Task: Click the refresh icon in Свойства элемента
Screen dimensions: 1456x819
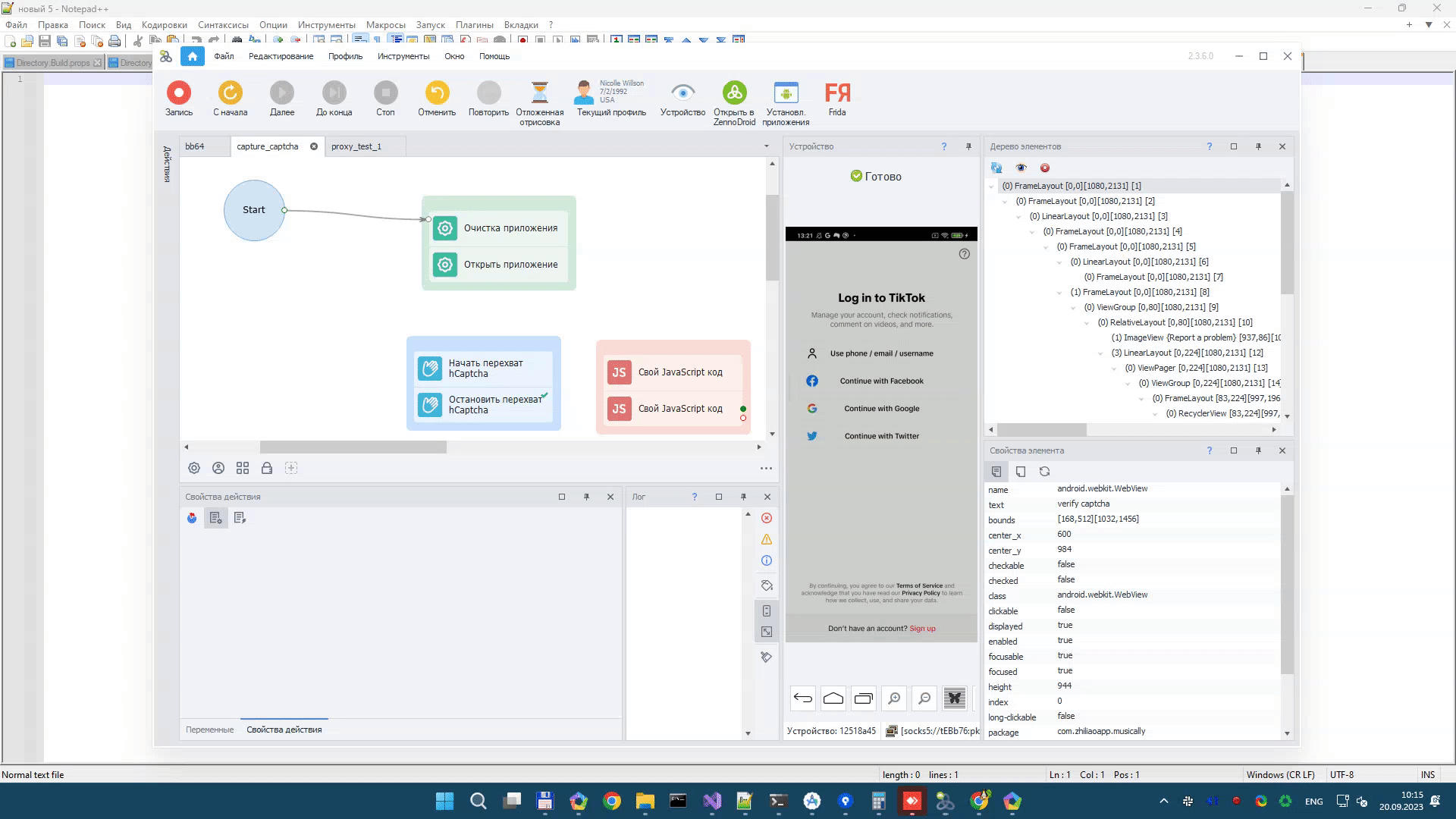Action: [x=1044, y=472]
